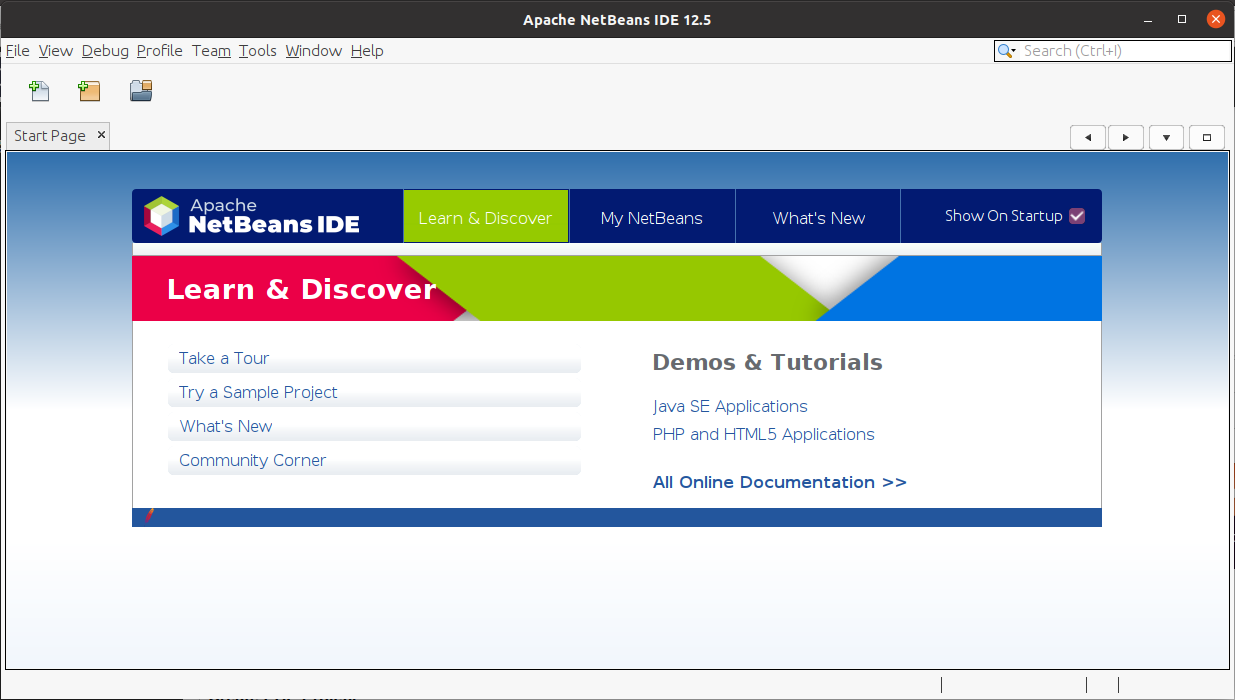Close the Start Page tab
This screenshot has width=1235, height=700.
tap(101, 134)
